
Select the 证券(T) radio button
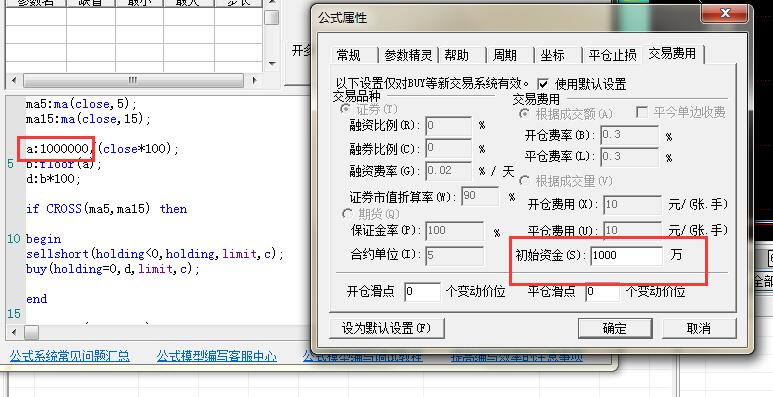(x=346, y=109)
